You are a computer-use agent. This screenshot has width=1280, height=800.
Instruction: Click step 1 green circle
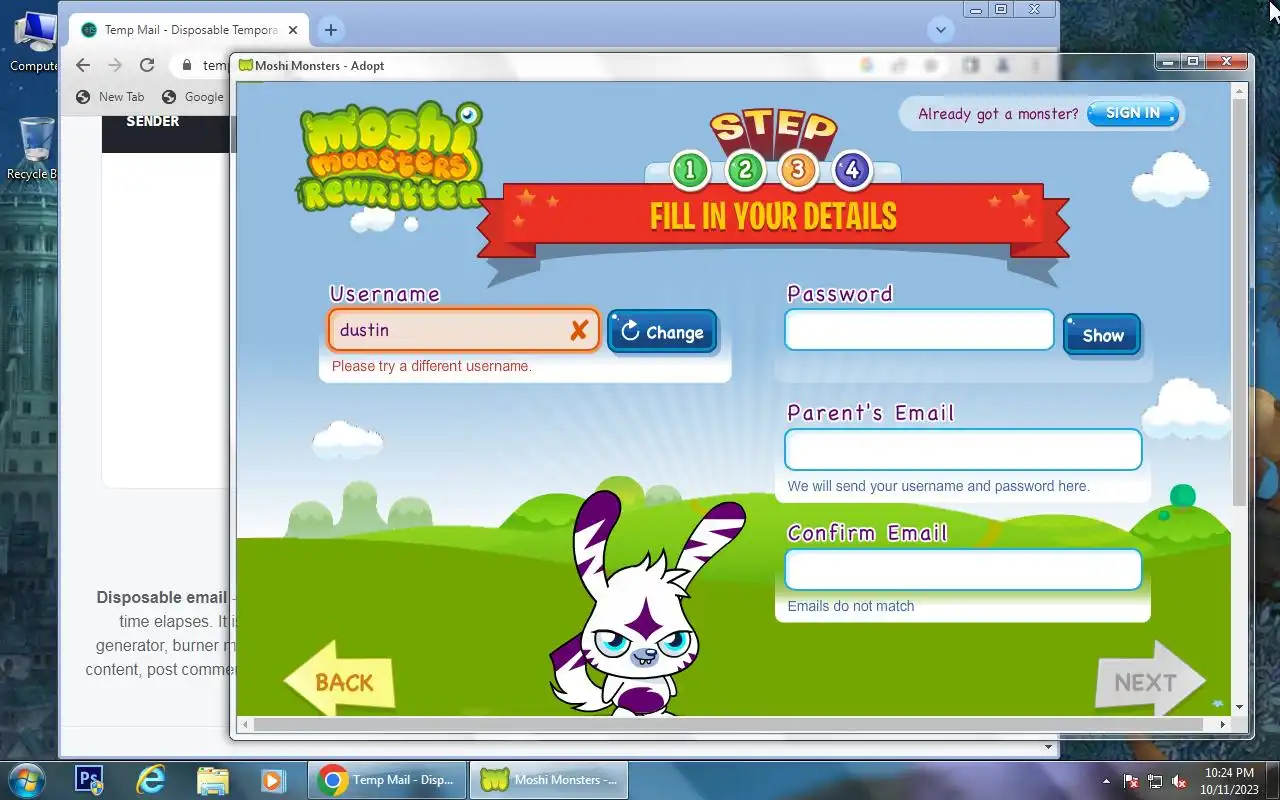[689, 171]
